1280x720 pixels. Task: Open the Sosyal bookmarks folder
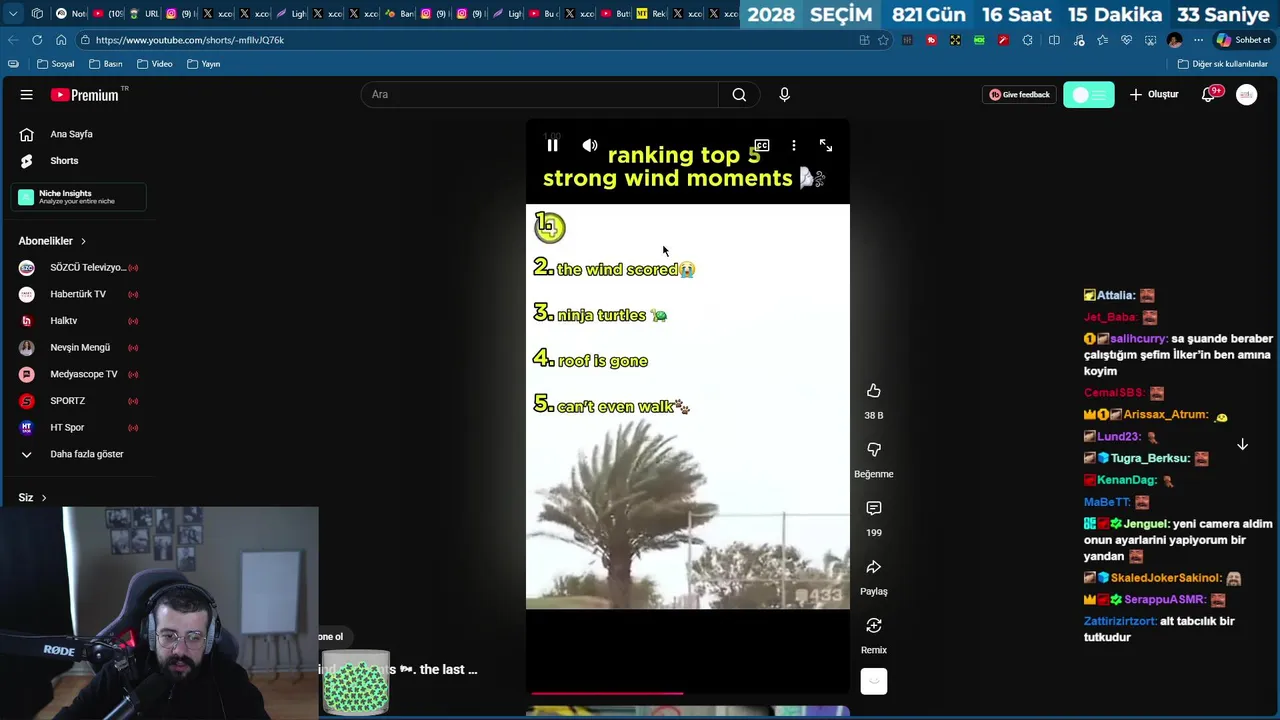pos(55,64)
